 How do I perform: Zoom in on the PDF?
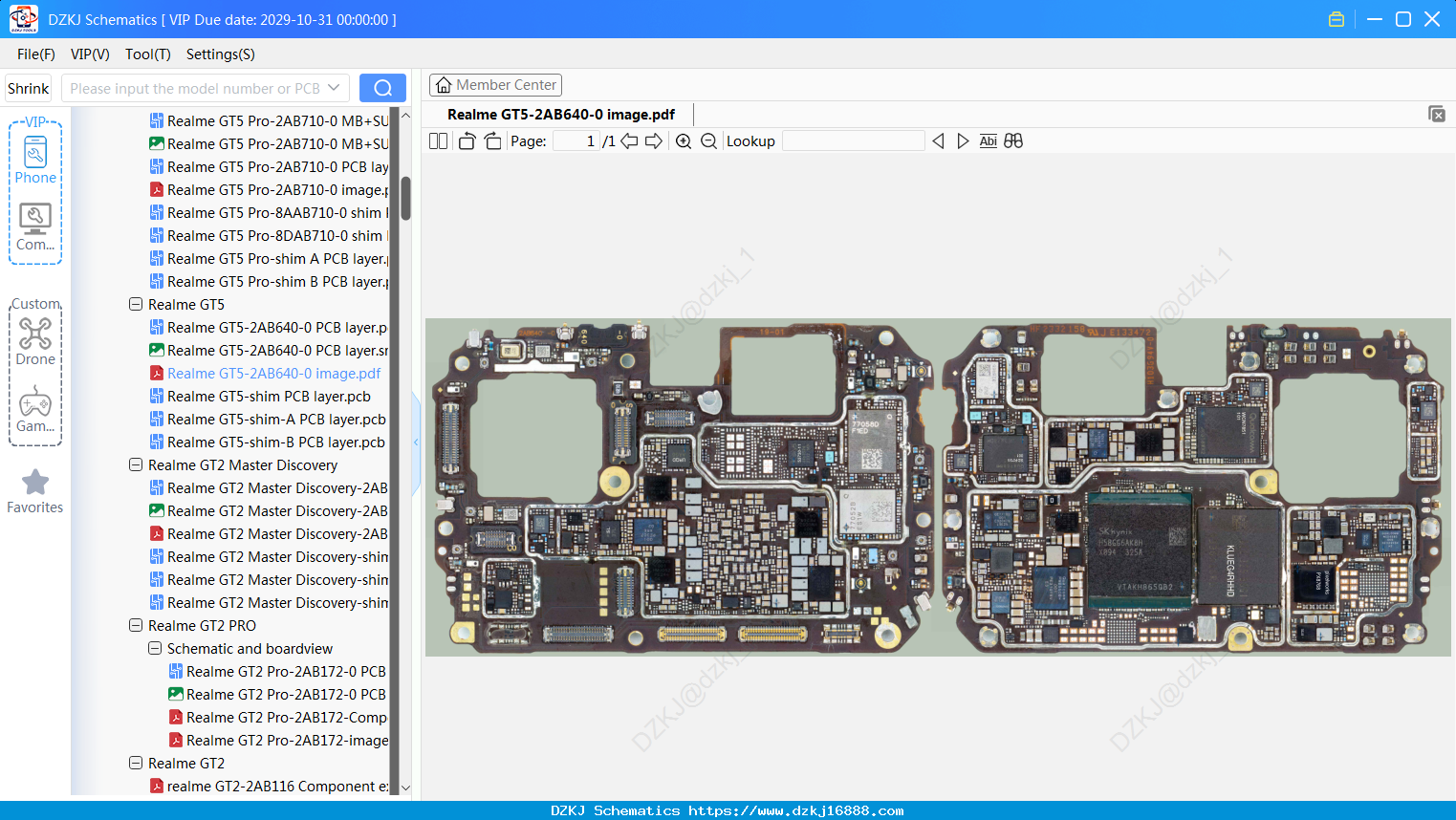point(684,141)
